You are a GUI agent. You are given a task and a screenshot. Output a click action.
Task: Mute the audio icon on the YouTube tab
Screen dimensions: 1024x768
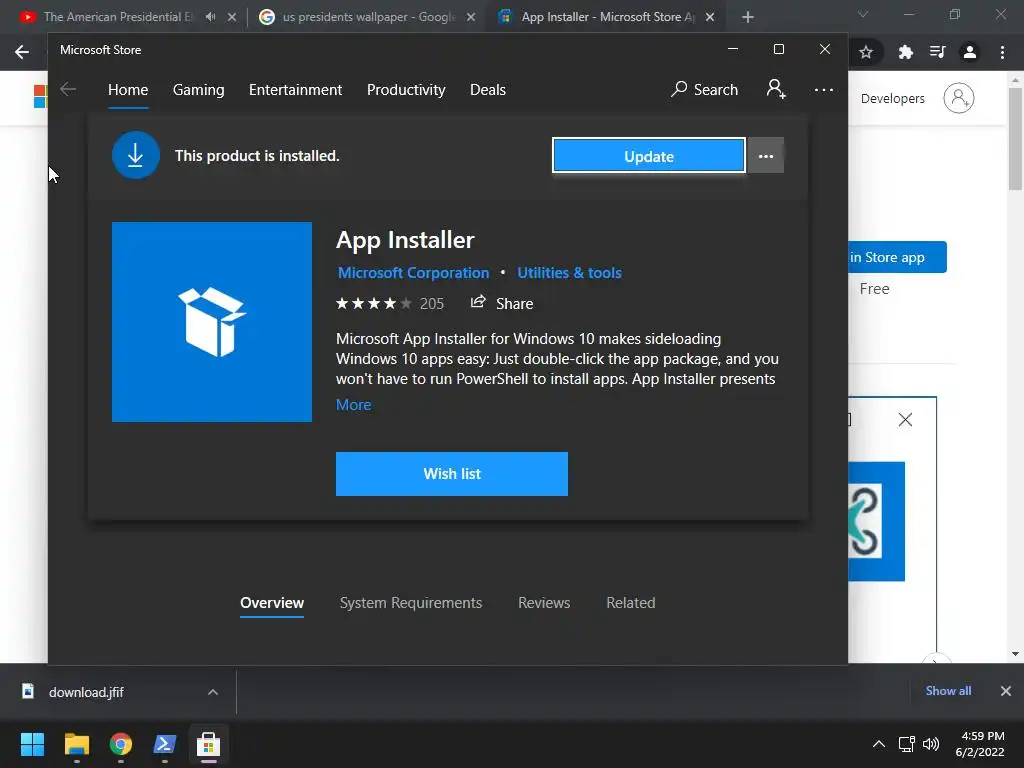(210, 17)
